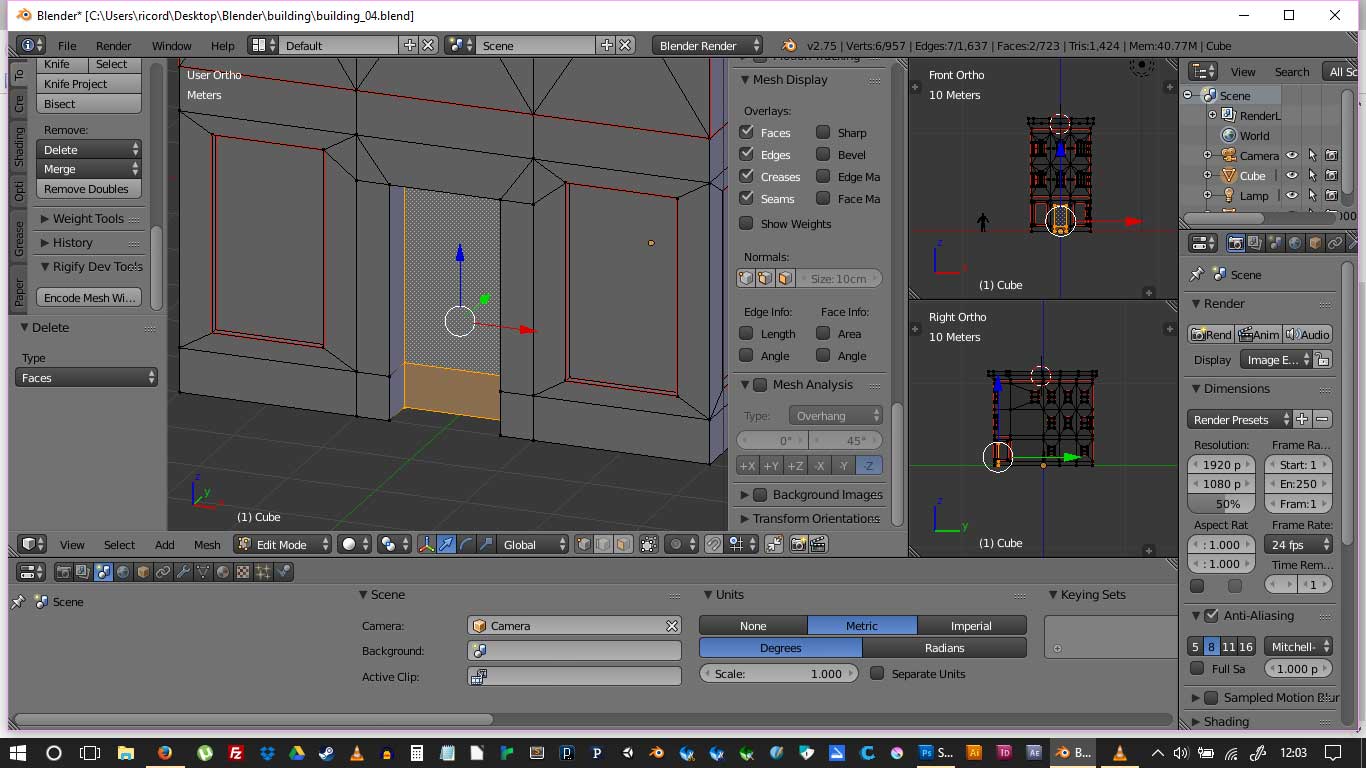Open the Delete Type Faces dropdown
Image resolution: width=1366 pixels, height=768 pixels.
[88, 378]
